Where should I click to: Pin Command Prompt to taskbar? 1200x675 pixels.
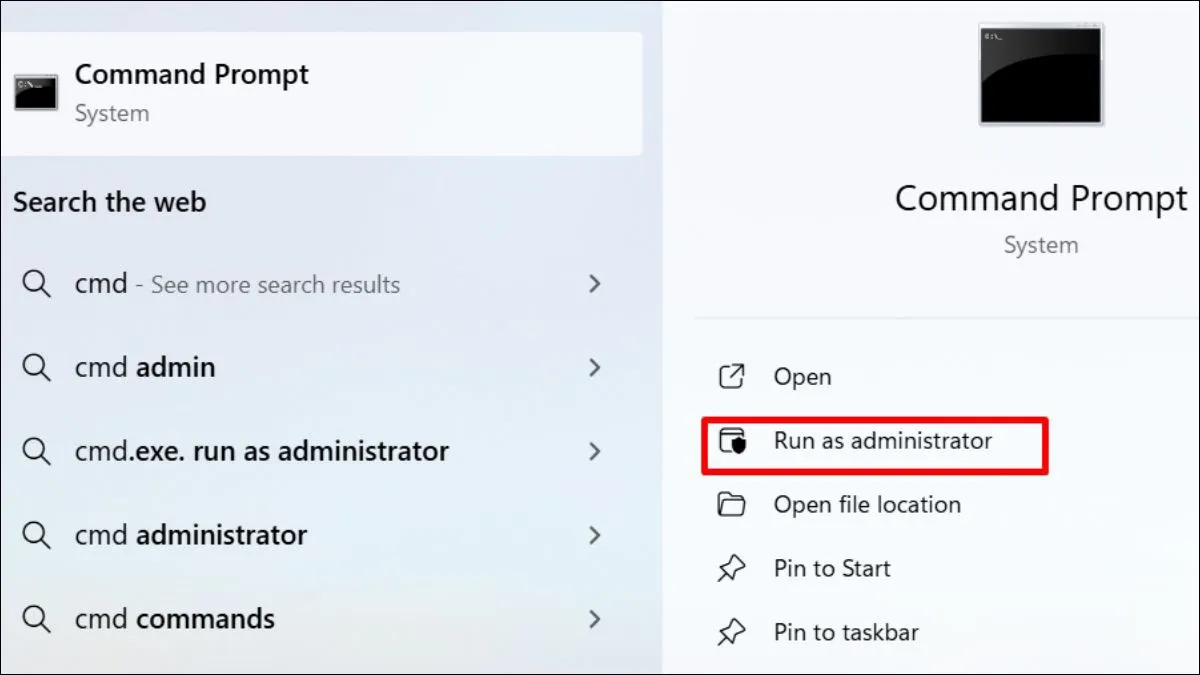pyautogui.click(x=843, y=632)
